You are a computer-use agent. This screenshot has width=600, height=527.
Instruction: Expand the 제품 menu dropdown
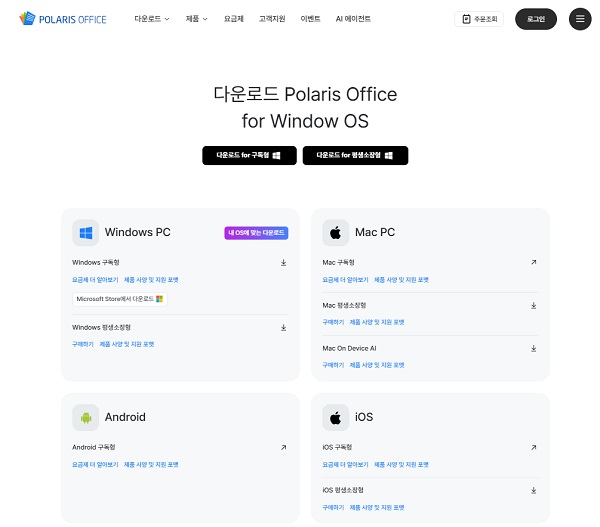pos(196,19)
